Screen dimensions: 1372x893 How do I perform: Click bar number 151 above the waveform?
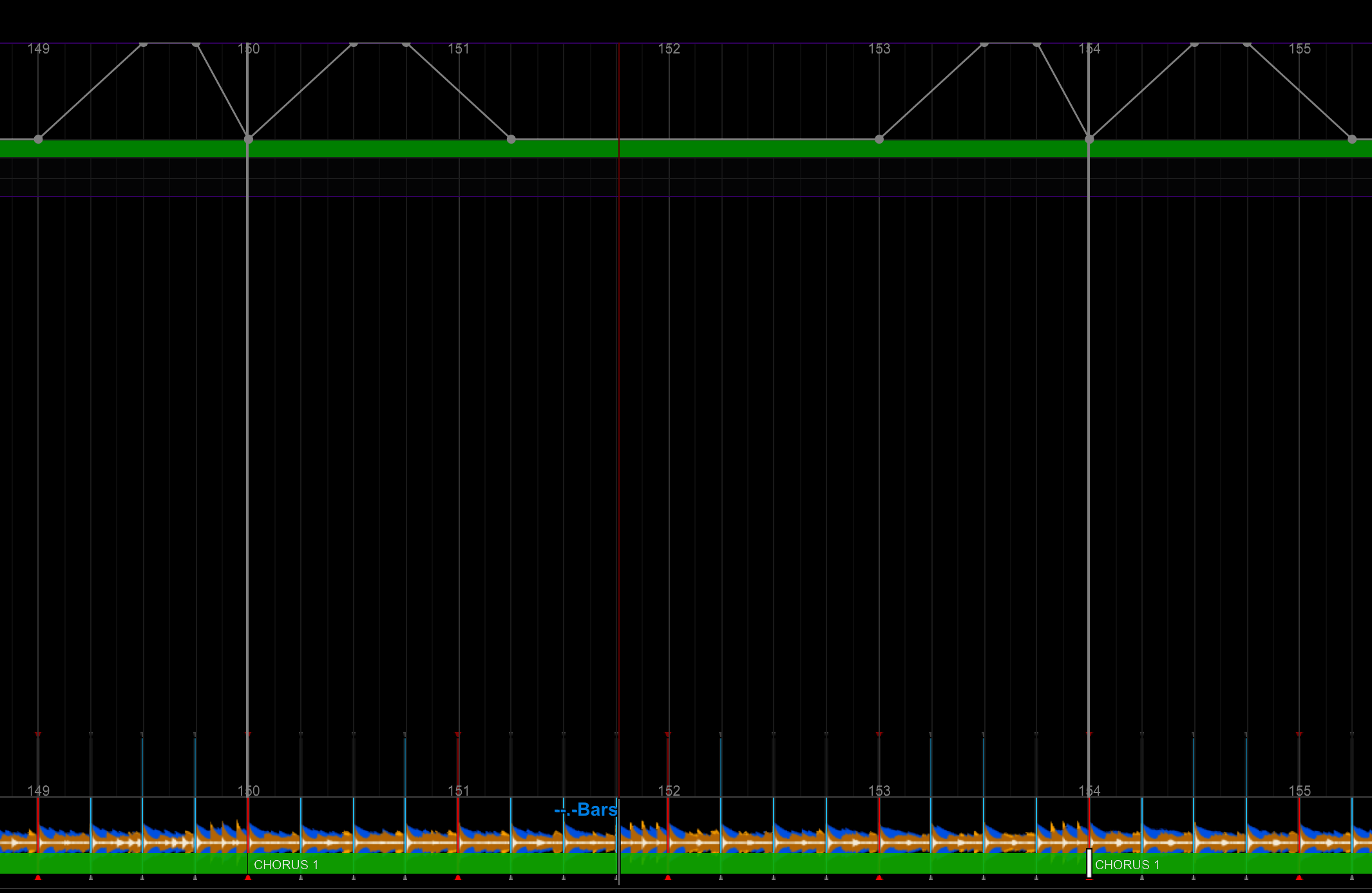tap(459, 791)
